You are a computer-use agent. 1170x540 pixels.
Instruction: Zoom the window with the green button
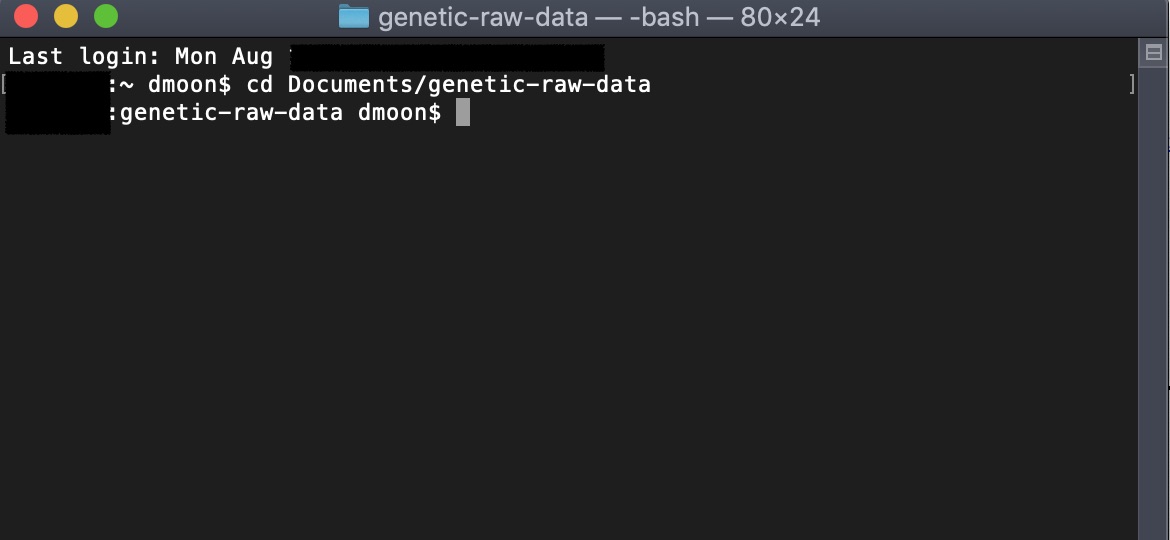(x=106, y=16)
